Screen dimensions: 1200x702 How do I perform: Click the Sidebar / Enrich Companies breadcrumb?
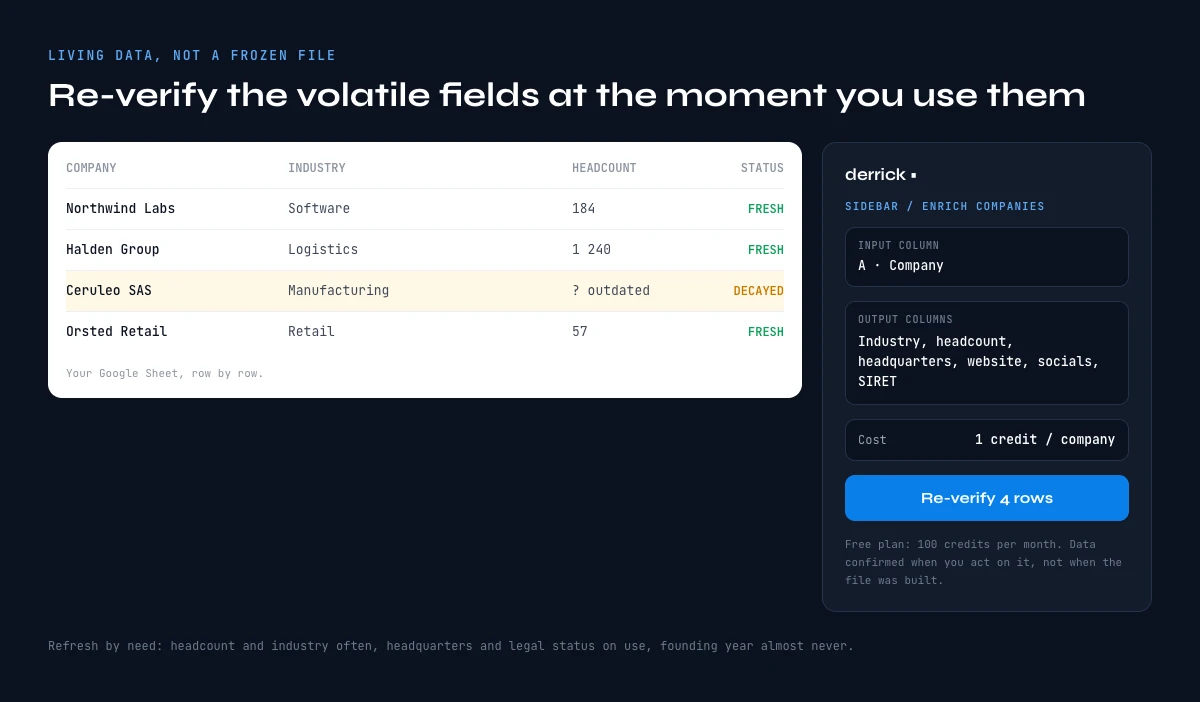click(945, 206)
